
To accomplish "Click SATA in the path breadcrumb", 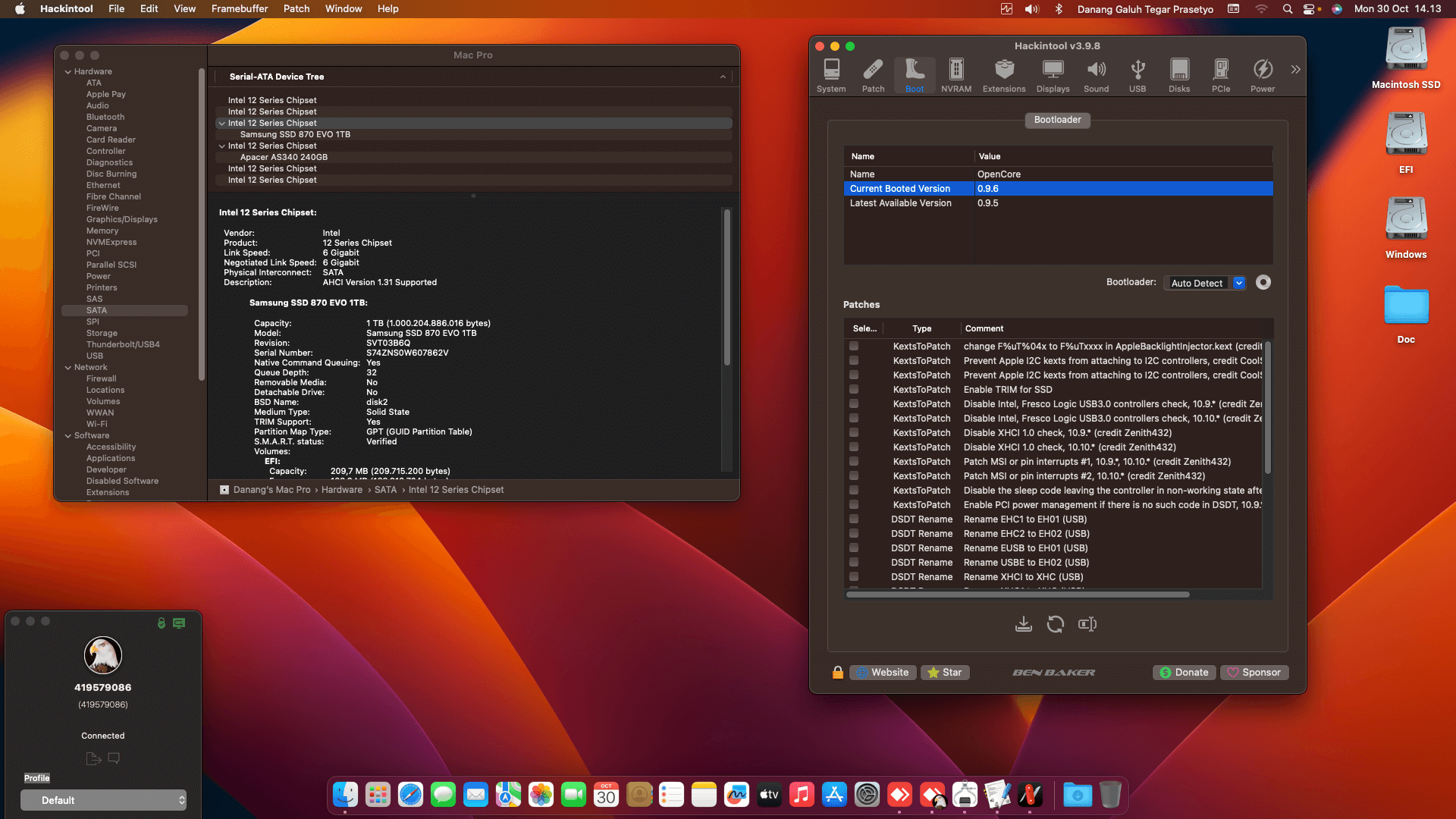I will 385,490.
